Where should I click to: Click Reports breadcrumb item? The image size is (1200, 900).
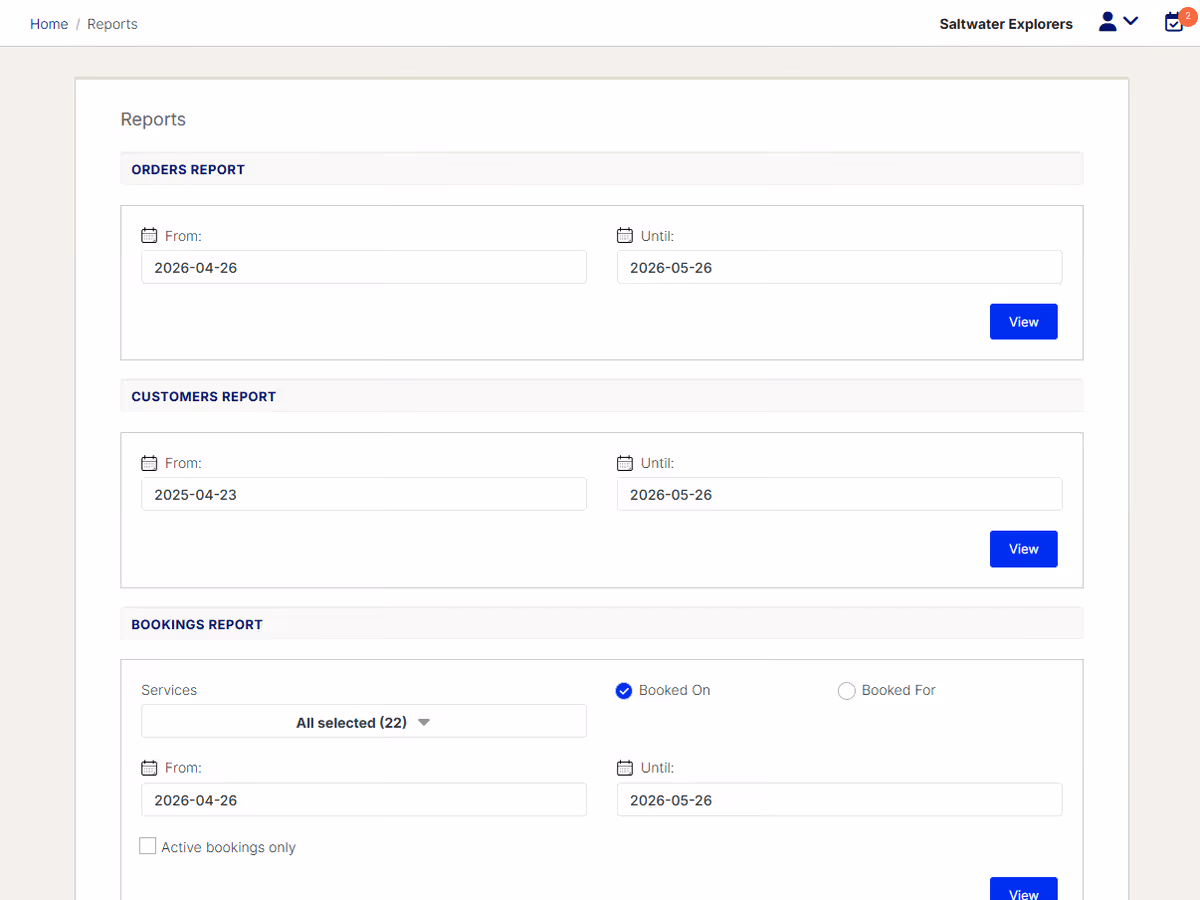[x=112, y=24]
